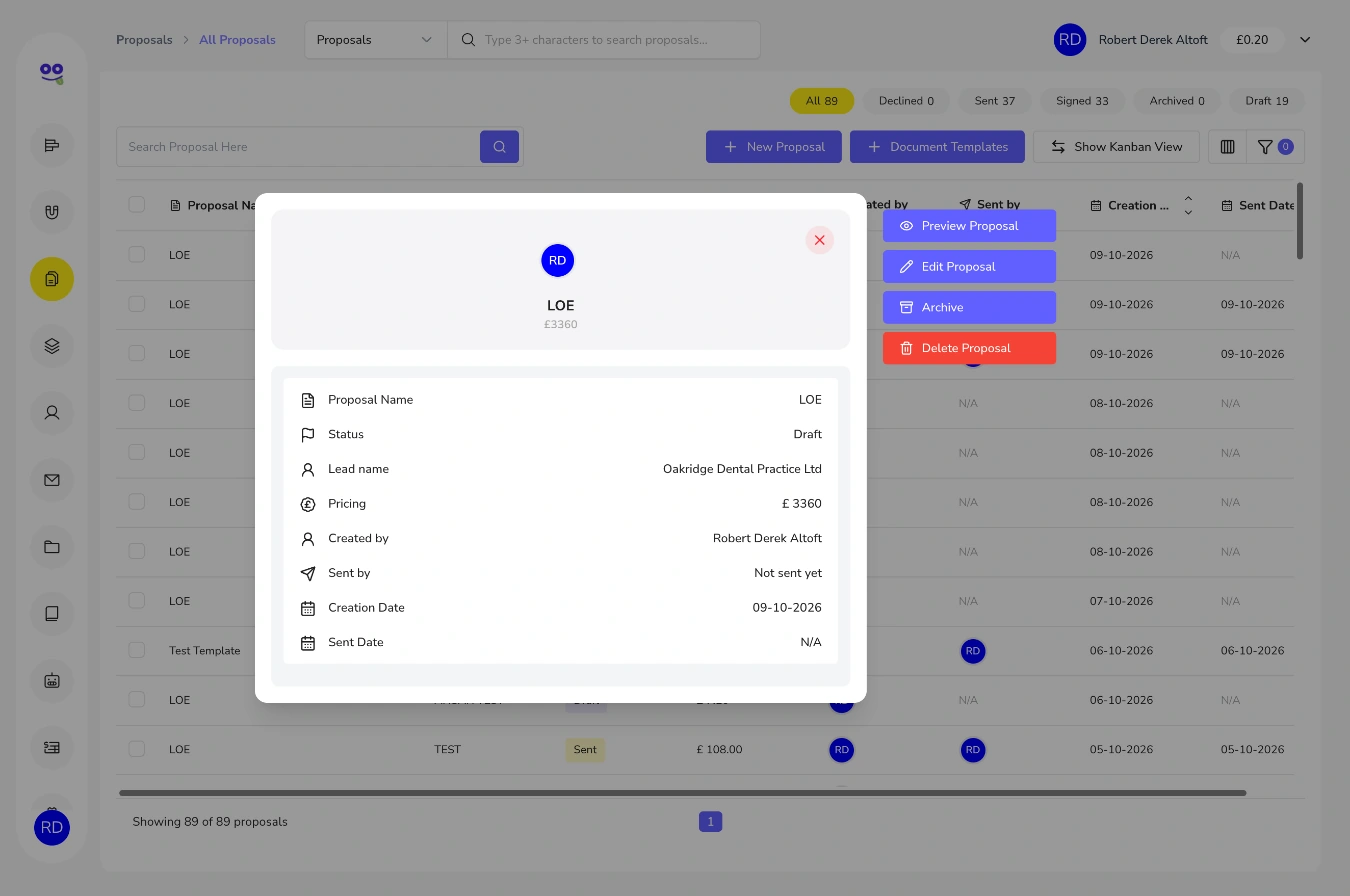Click the Sent by paper-plane icon in dialog

coord(308,574)
